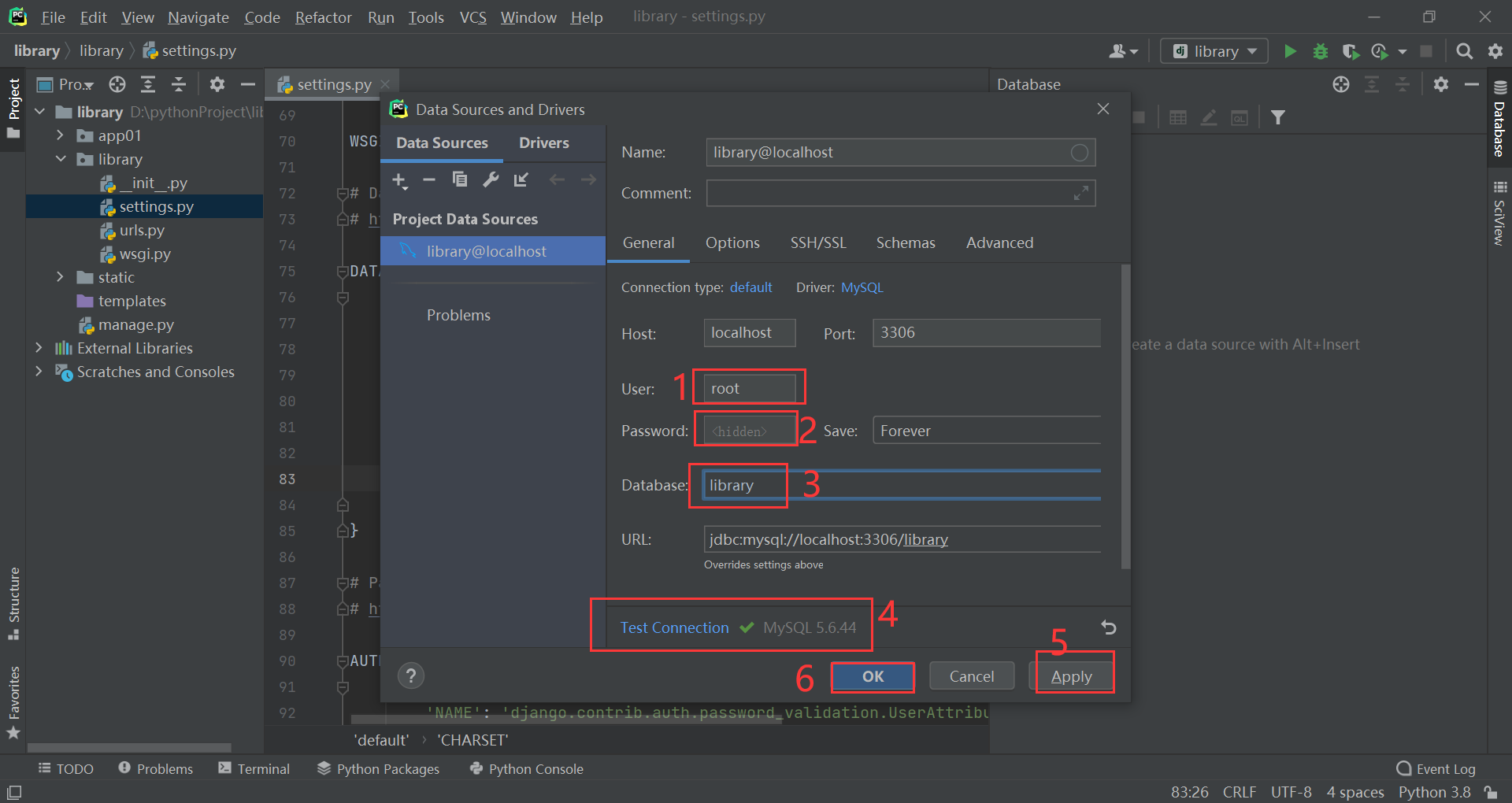Click target icon in Database panel header
This screenshot has width=1512, height=803.
tap(1341, 84)
